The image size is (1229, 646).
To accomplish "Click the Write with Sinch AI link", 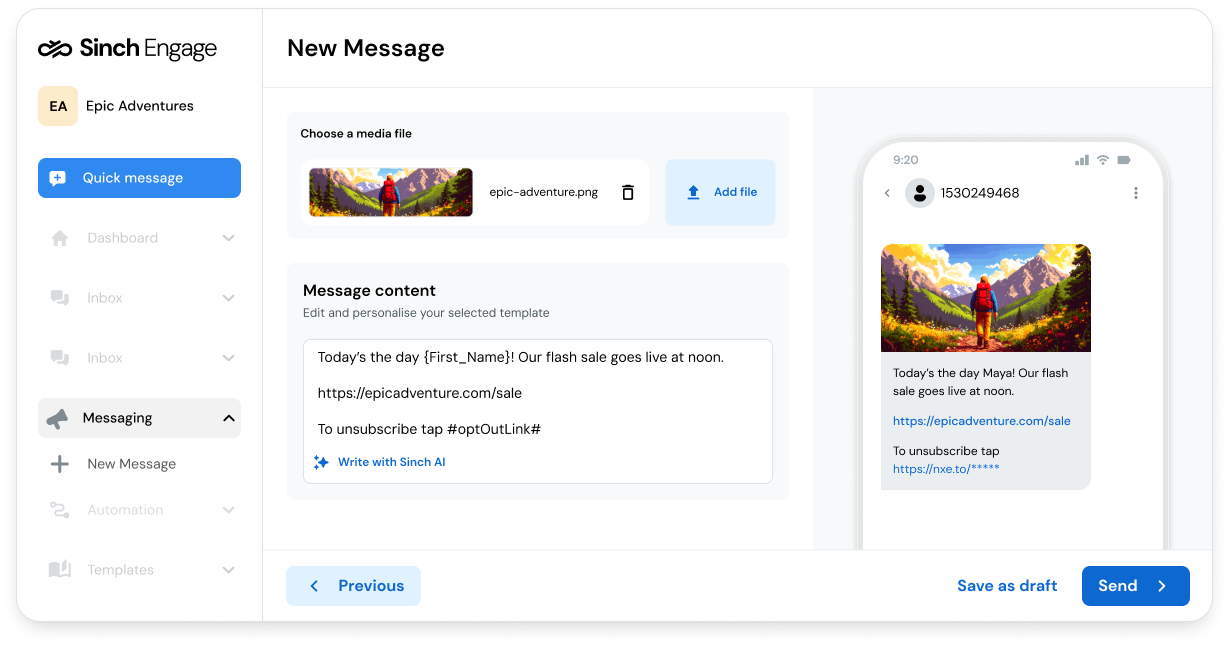I will (390, 463).
